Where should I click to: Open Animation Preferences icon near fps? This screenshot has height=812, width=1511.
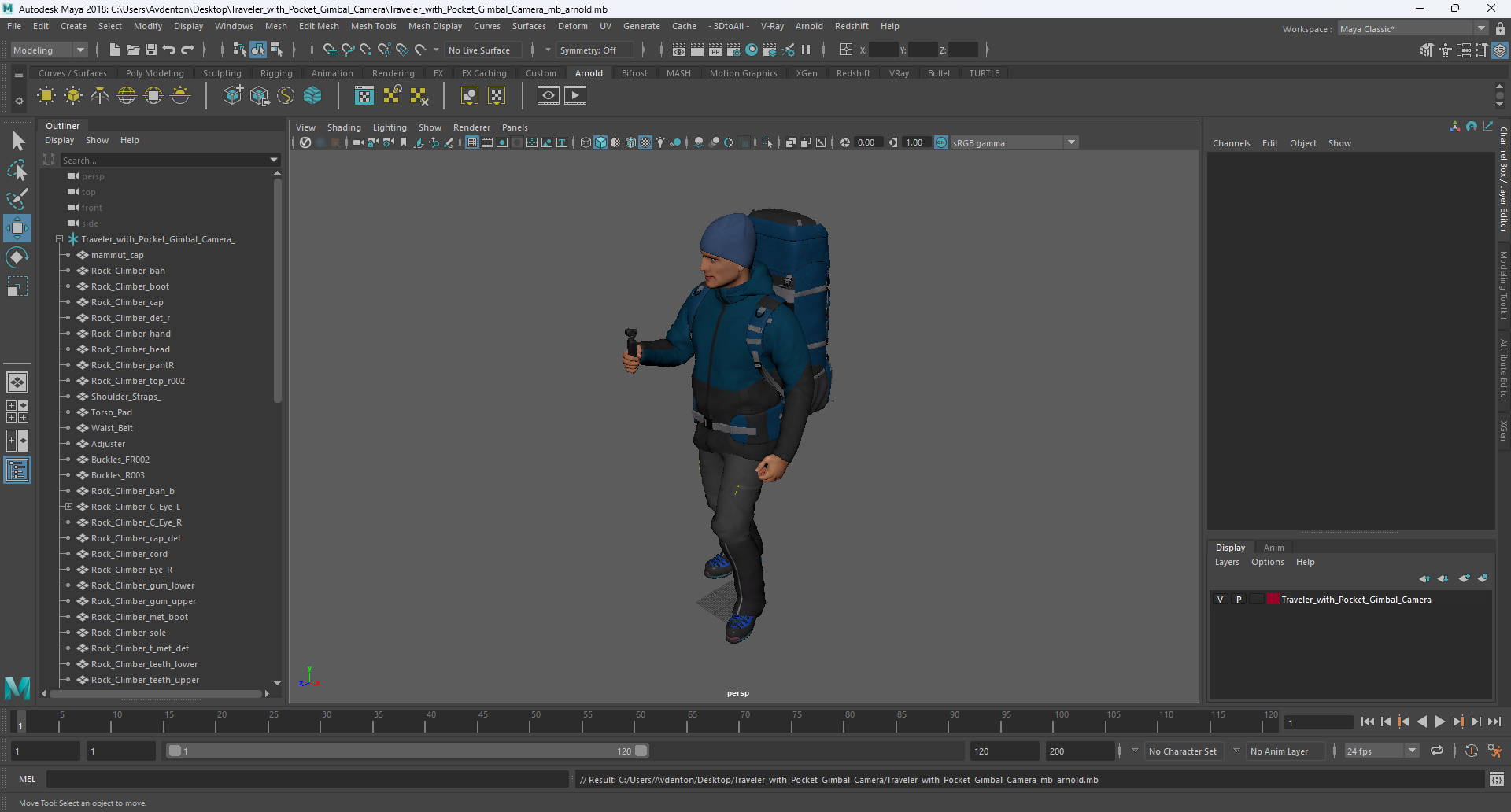[1494, 751]
